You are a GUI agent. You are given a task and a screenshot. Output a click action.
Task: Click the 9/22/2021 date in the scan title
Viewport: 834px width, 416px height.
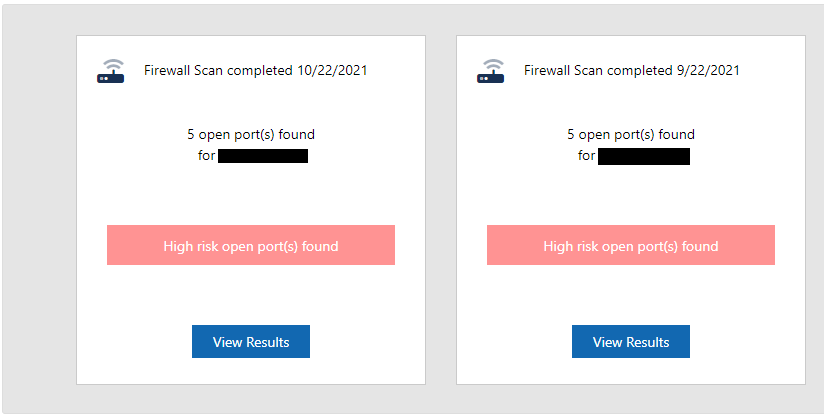[x=707, y=70]
